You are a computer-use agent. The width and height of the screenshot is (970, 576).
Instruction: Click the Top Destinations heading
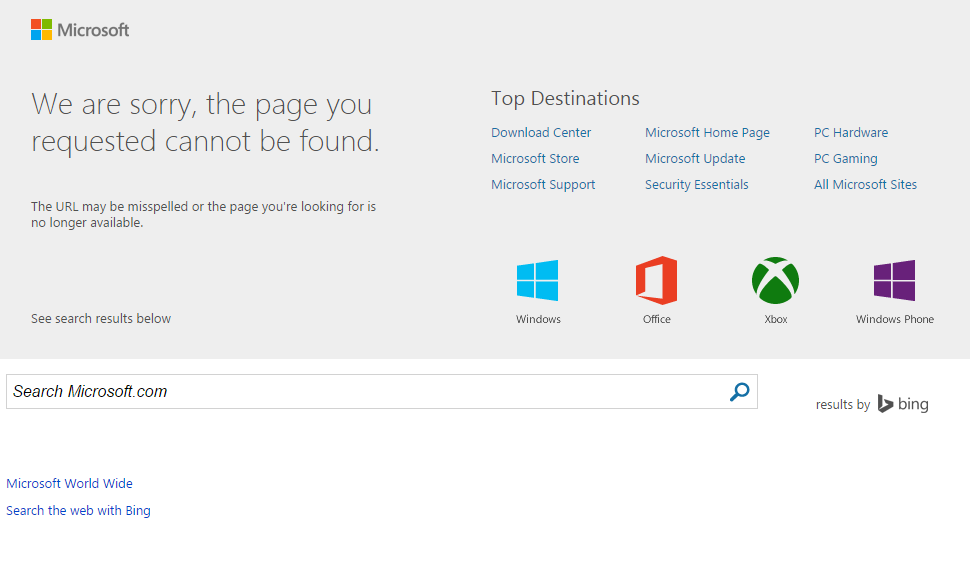(565, 98)
